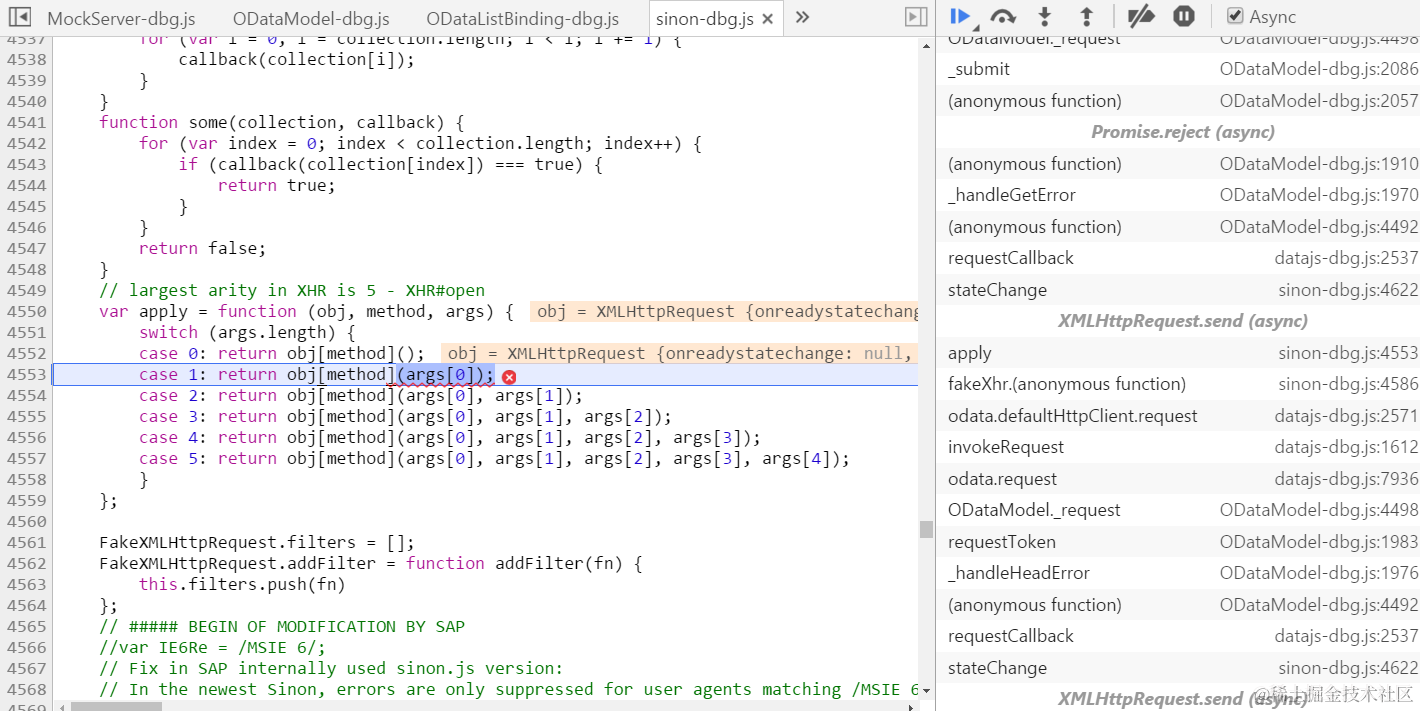The height and width of the screenshot is (711, 1420).
Task: Click gutter line number 4546
Action: pos(25,227)
